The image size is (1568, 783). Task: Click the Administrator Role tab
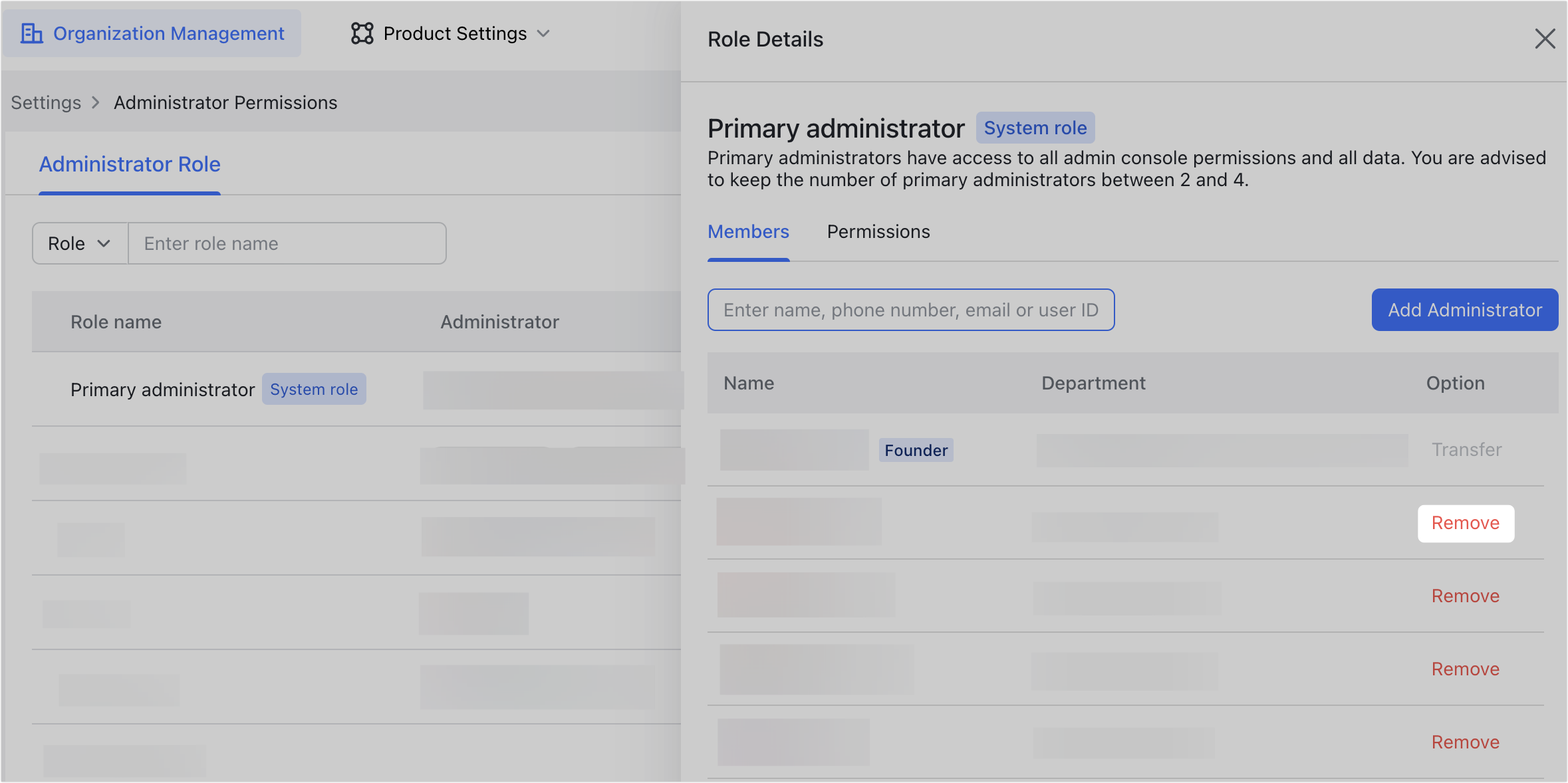point(130,164)
